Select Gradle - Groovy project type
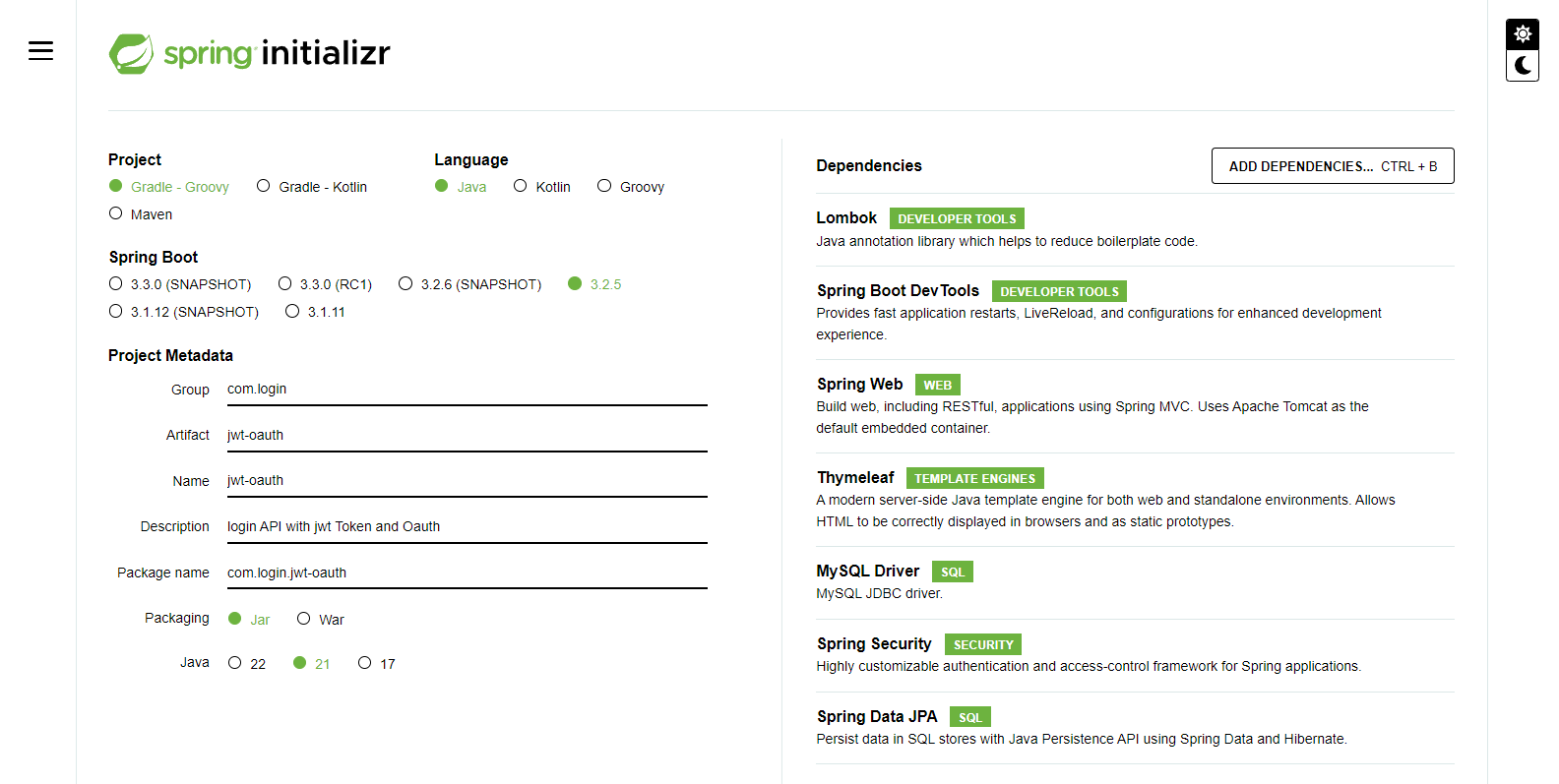This screenshot has height=784, width=1559. click(169, 187)
